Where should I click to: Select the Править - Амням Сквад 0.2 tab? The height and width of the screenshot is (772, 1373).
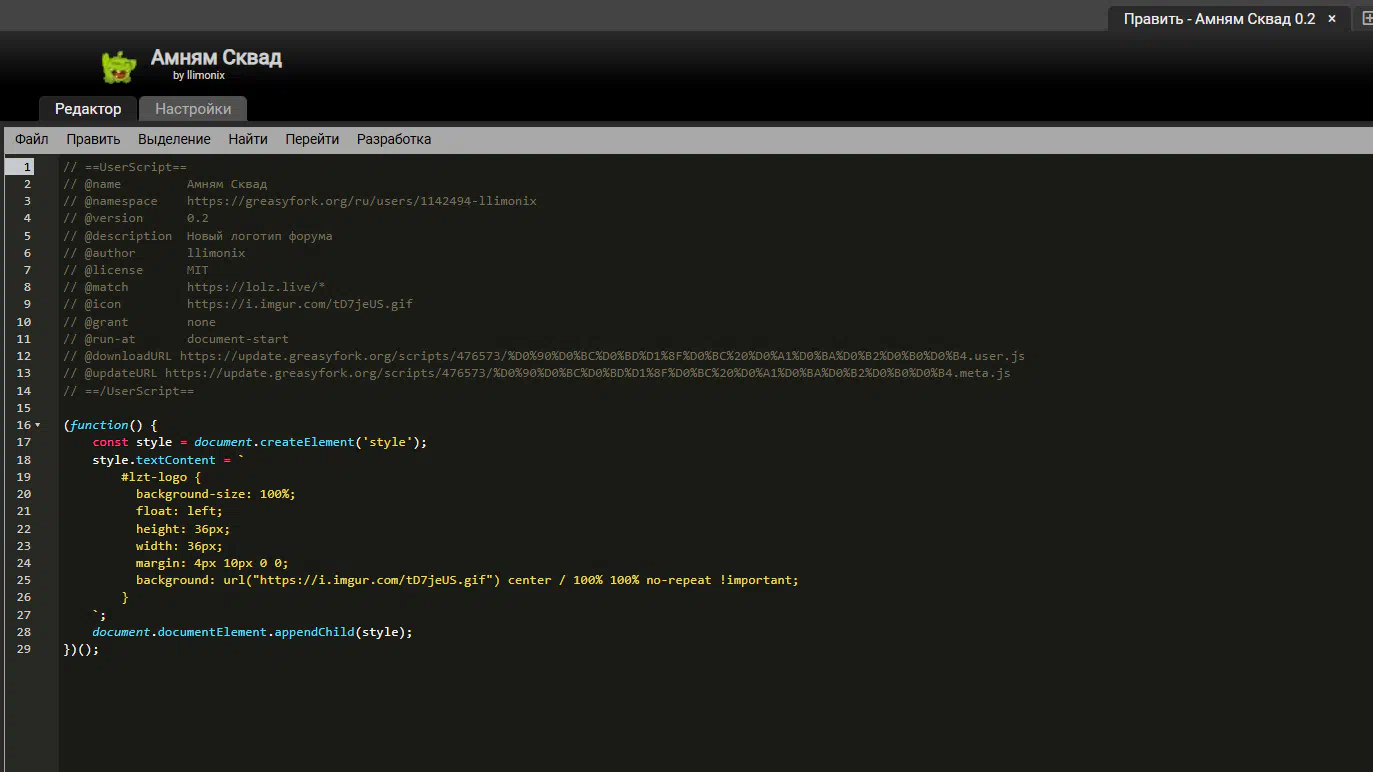coord(1218,19)
